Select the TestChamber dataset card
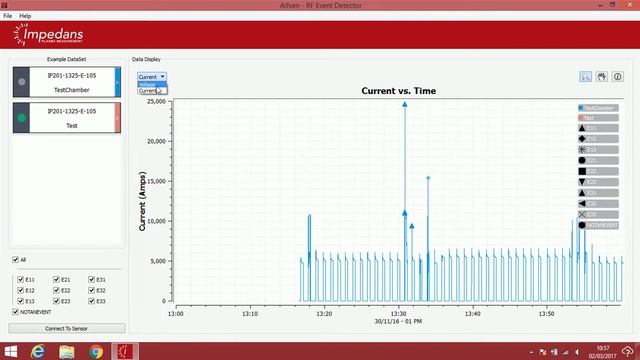Screen dimensions: 640x360 click(67, 82)
